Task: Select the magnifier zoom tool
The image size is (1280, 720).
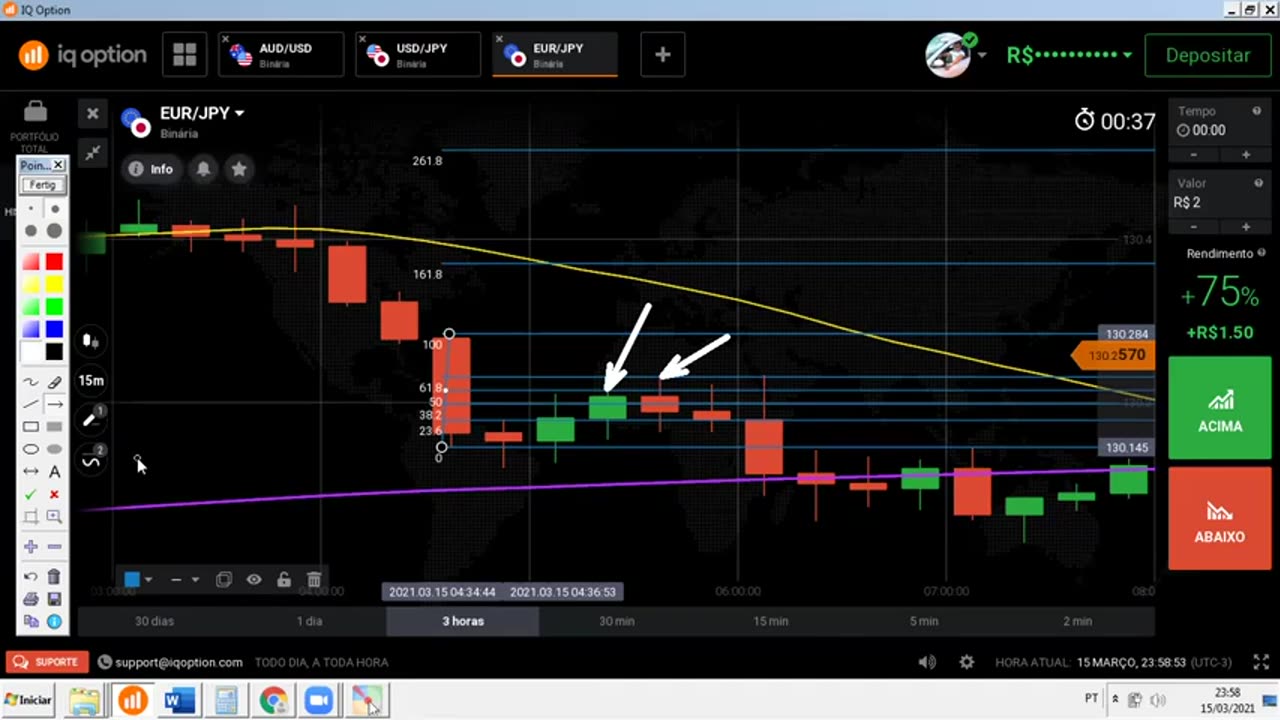Action: coord(54,517)
